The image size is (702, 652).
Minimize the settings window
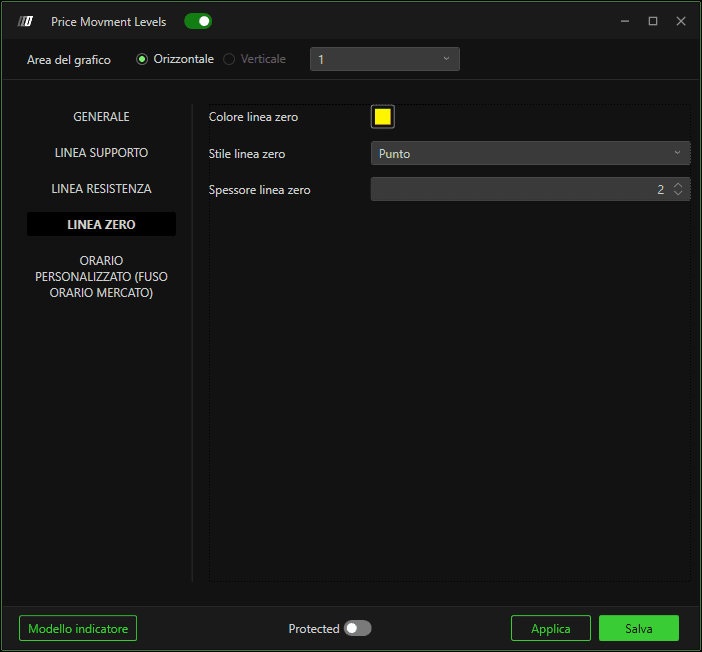click(x=625, y=21)
